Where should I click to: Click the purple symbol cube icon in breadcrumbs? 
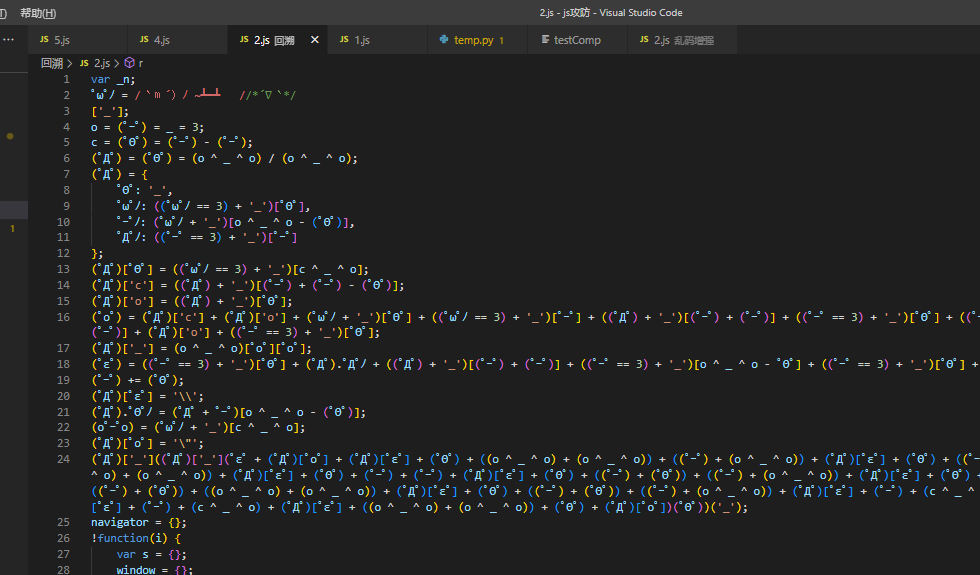(x=129, y=62)
